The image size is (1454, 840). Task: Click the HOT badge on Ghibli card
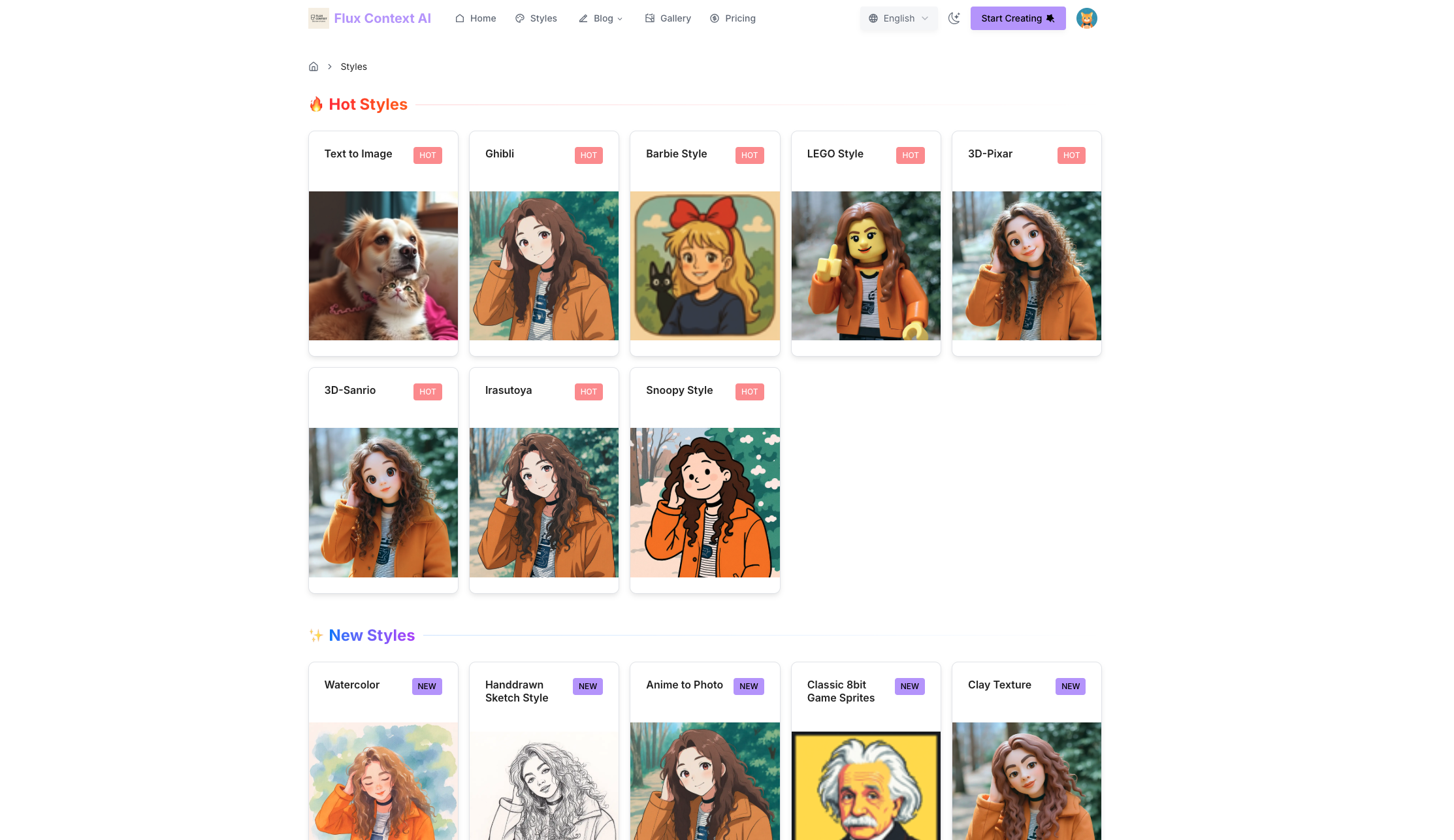tap(589, 155)
